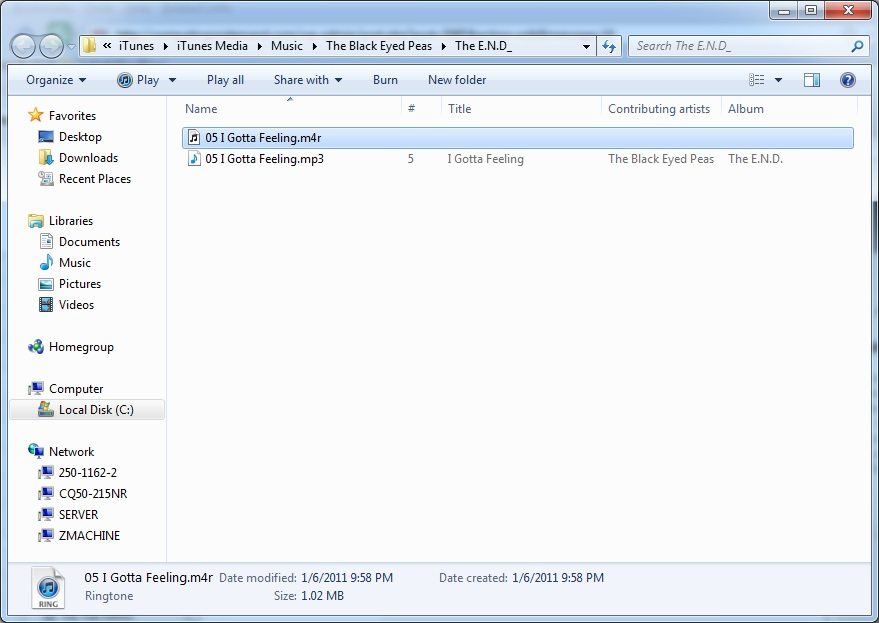Click the RING file thumbnail in details pane
This screenshot has width=879, height=623.
[x=48, y=588]
